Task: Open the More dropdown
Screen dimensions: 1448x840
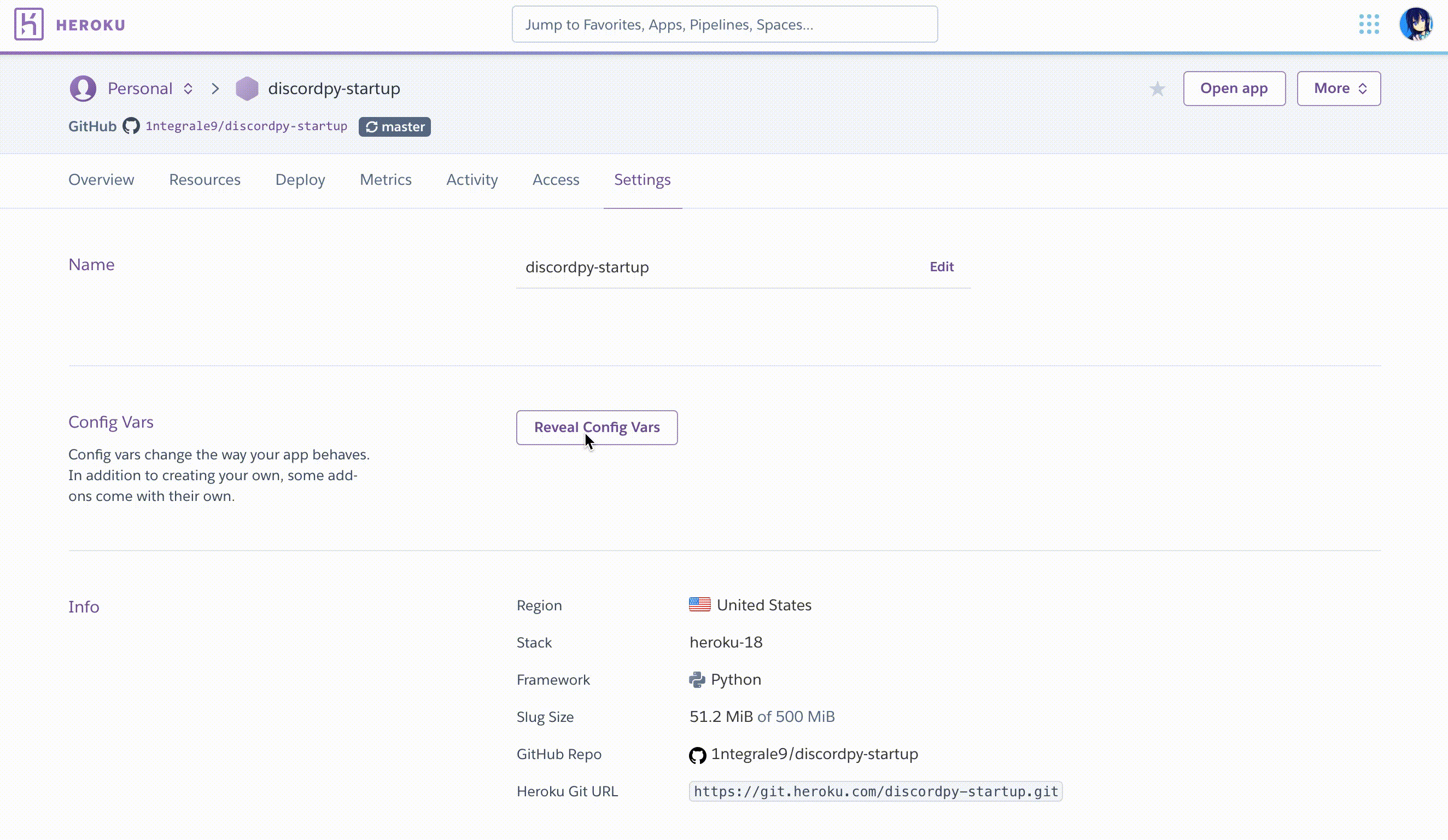Action: [1338, 88]
